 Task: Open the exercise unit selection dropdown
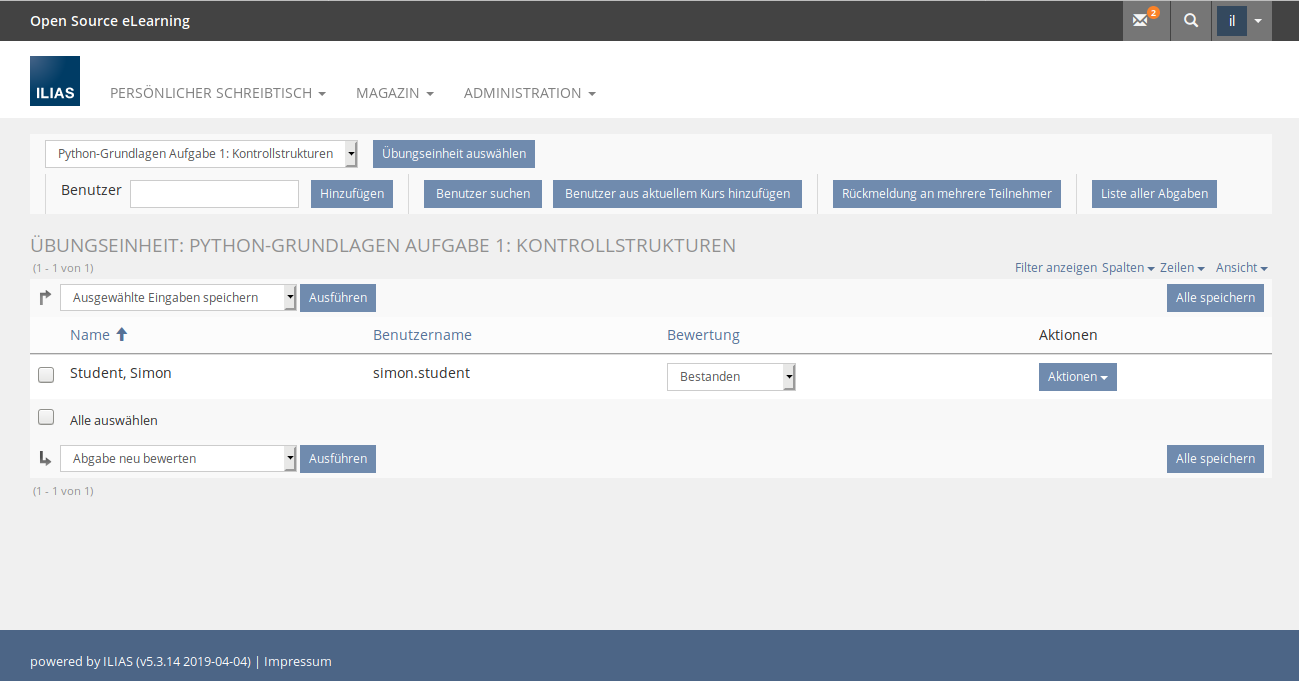[201, 154]
